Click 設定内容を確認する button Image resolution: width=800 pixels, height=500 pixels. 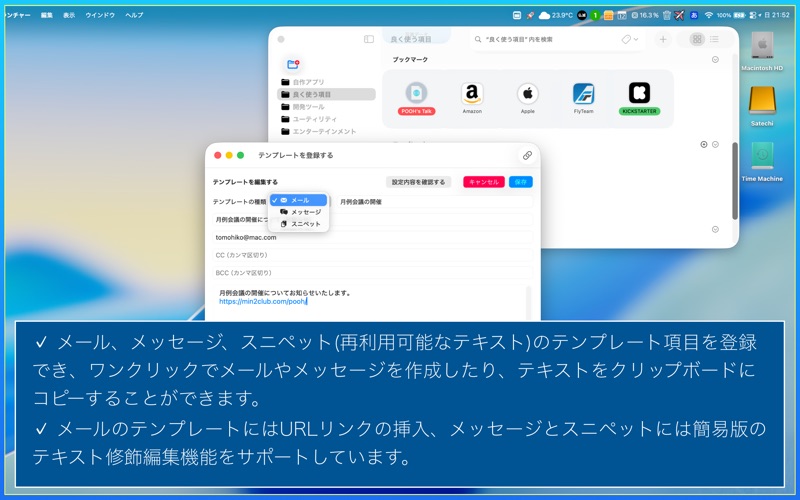[x=418, y=182]
